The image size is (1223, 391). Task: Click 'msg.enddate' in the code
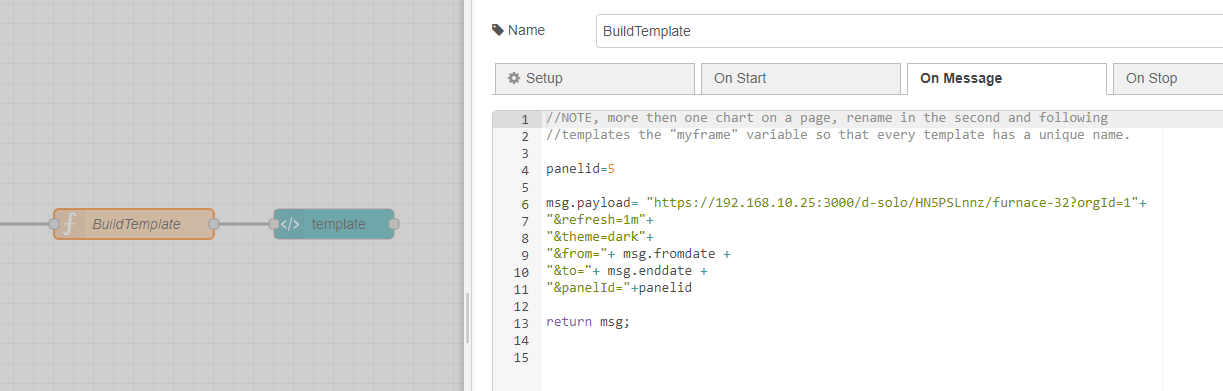(x=650, y=271)
